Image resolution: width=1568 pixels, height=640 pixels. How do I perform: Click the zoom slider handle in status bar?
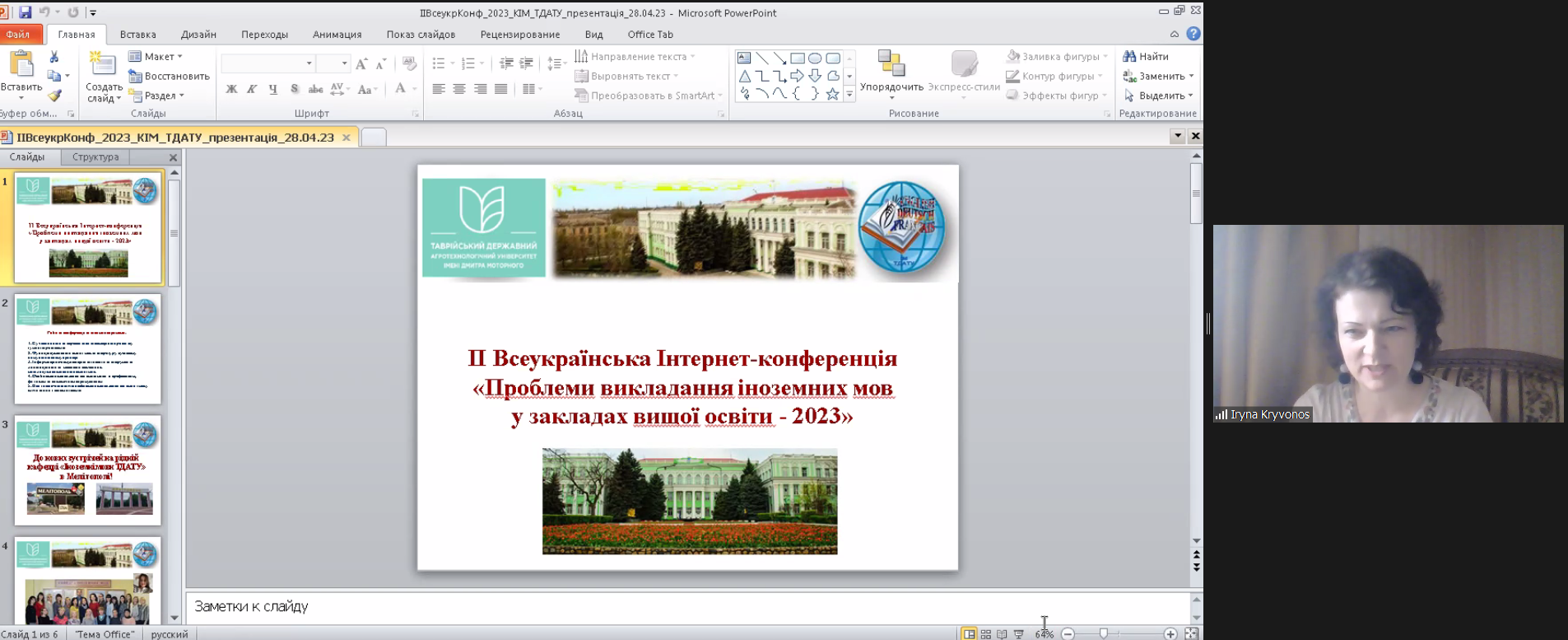1104,633
